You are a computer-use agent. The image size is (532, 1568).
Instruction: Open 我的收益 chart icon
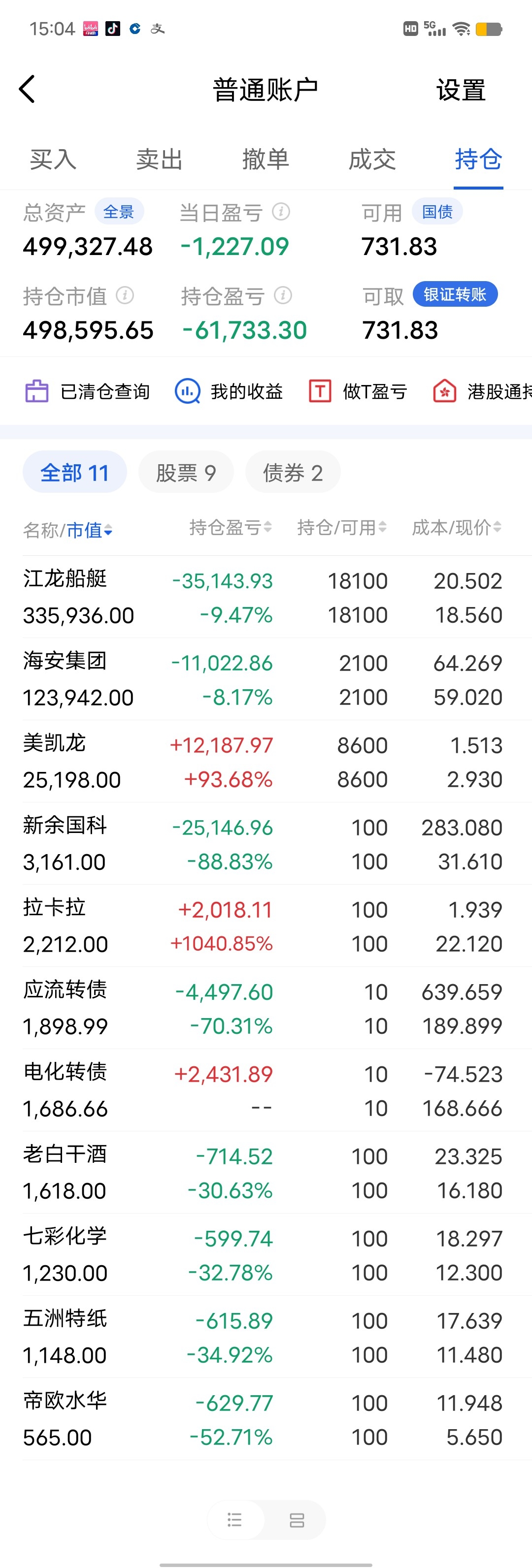point(187,391)
